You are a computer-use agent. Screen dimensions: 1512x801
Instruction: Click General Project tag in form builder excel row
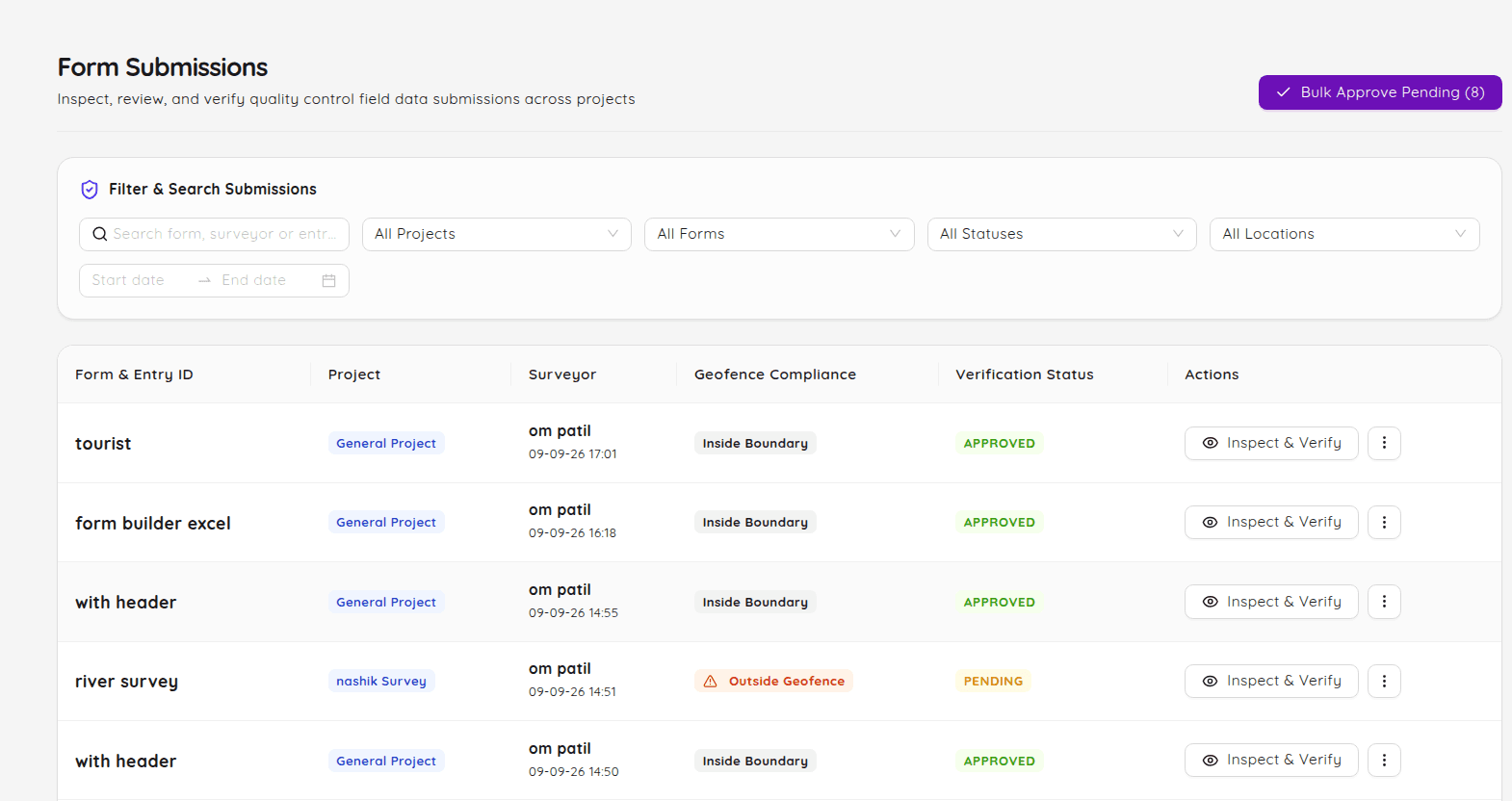click(x=386, y=522)
